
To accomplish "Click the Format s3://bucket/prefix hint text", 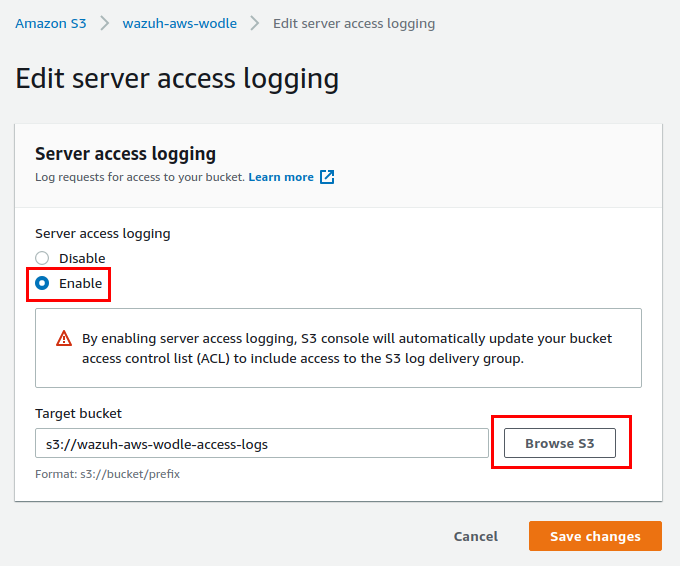I will (x=108, y=474).
